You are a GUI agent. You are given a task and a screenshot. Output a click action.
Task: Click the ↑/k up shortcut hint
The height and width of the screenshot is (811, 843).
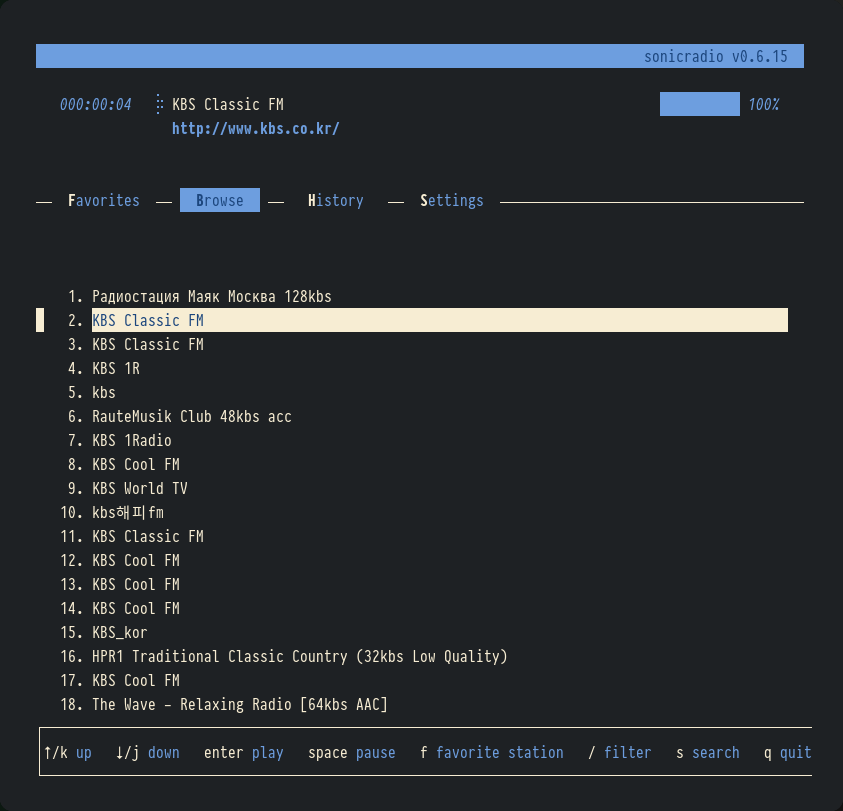click(68, 752)
